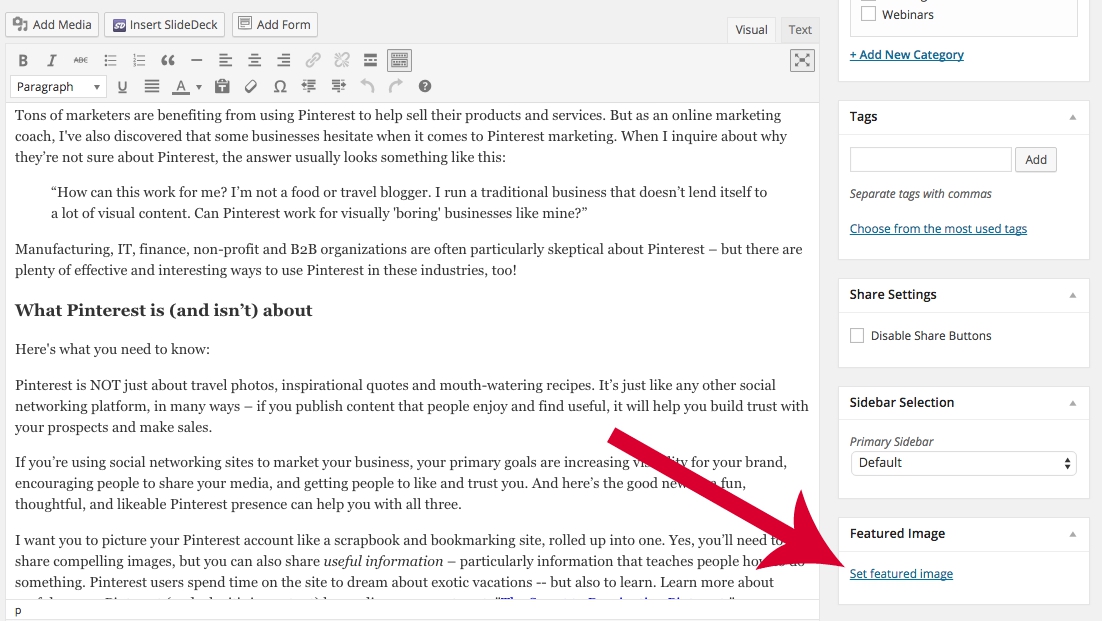This screenshot has width=1102, height=621.
Task: Open text color picker arrow
Action: pyautogui.click(x=199, y=87)
